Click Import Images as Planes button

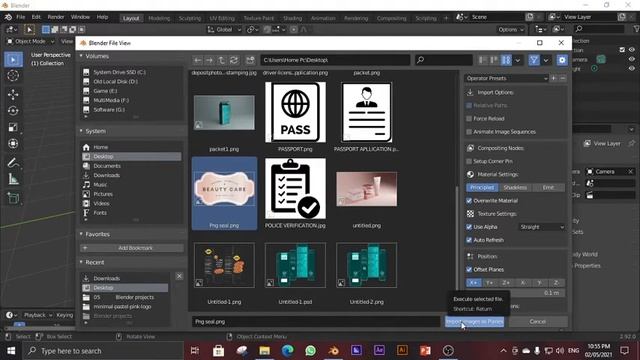(474, 322)
